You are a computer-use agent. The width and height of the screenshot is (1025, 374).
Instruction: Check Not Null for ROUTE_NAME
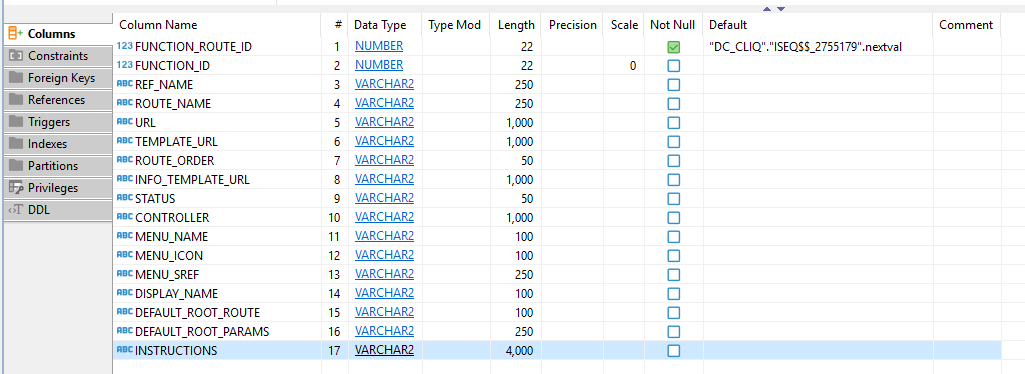[x=673, y=104]
